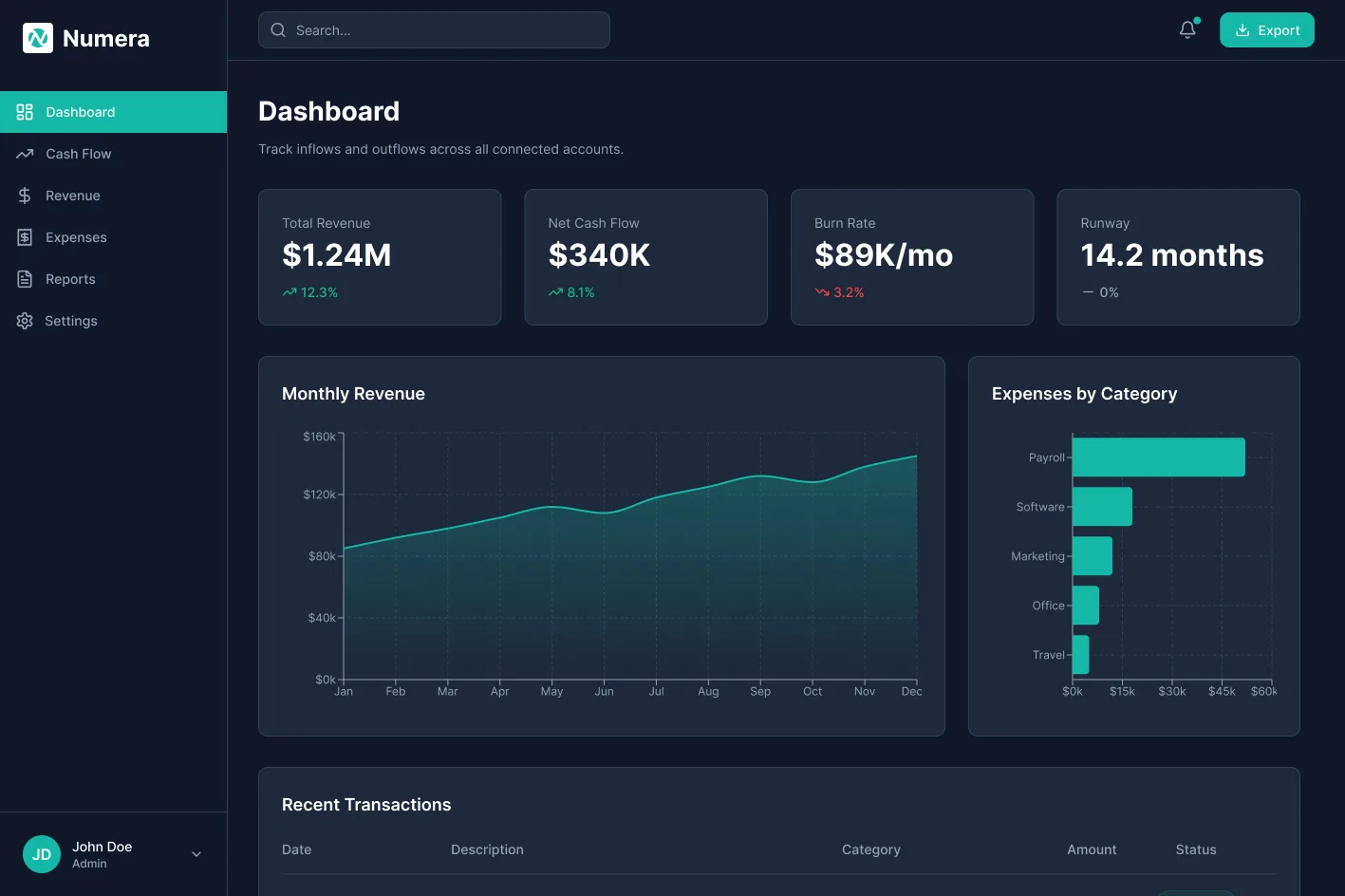Click the Status column header
Viewport: 1345px width, 896px height.
[1196, 849]
